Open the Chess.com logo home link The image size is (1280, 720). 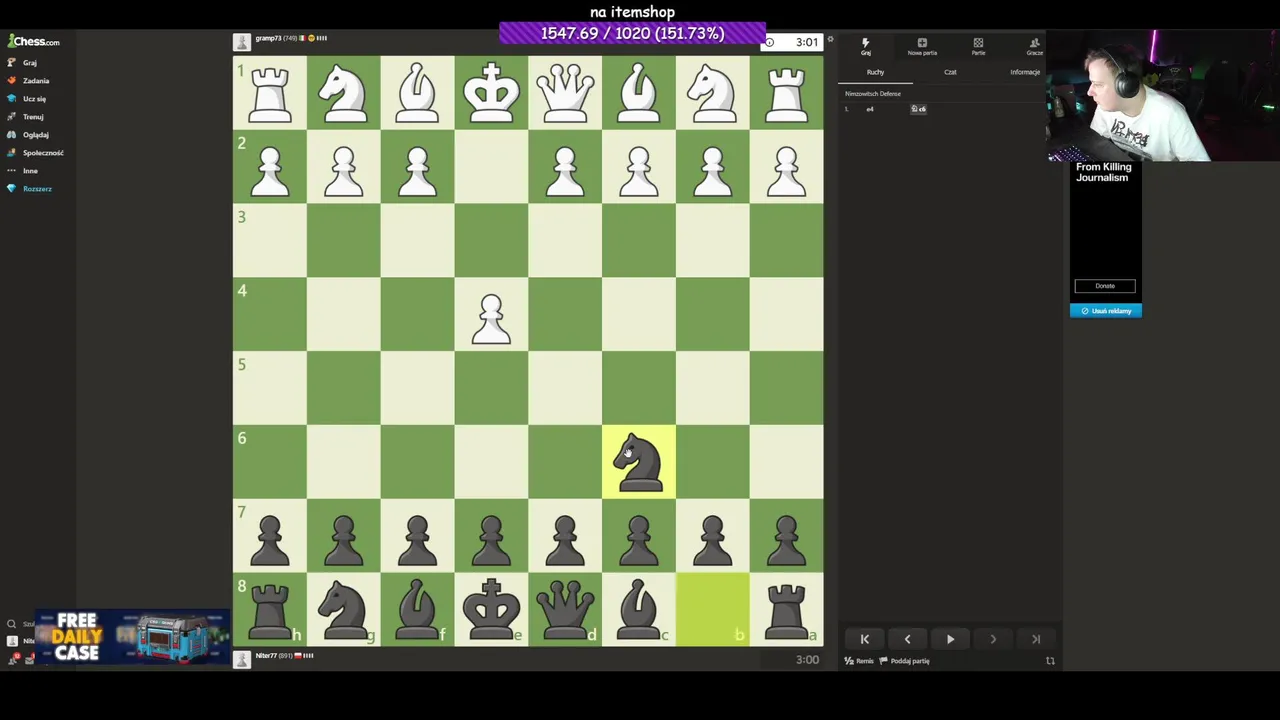[x=34, y=42]
